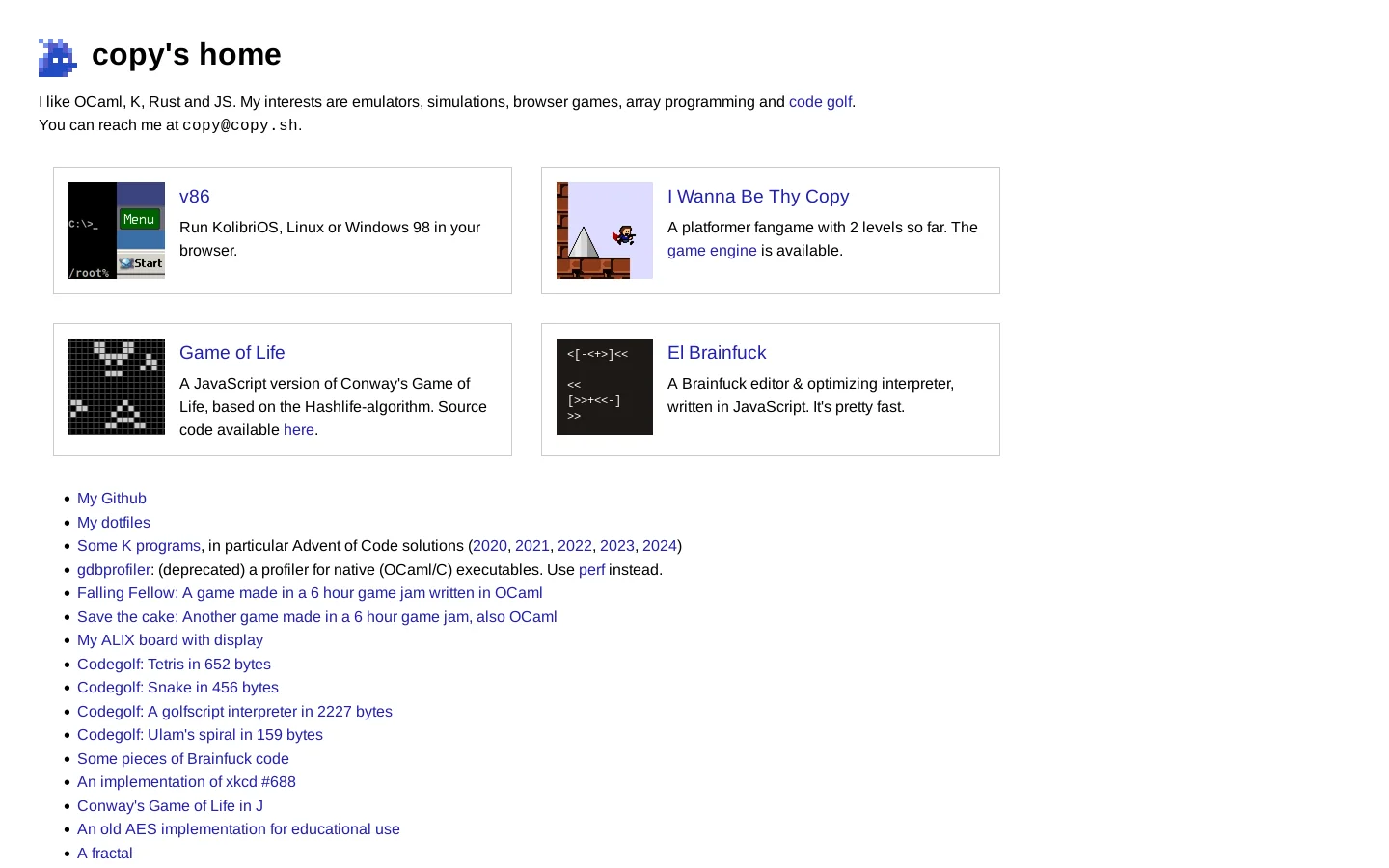Open Save the cake game link
Image resolution: width=1389 pixels, height=868 pixels.
coord(317,617)
